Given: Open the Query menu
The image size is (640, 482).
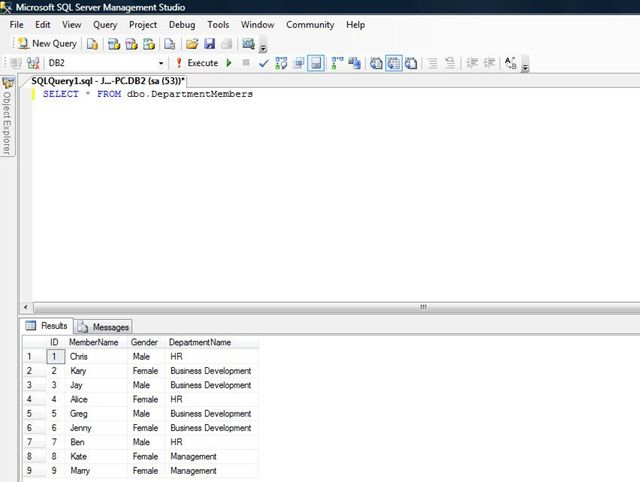Looking at the screenshot, I should 105,25.
